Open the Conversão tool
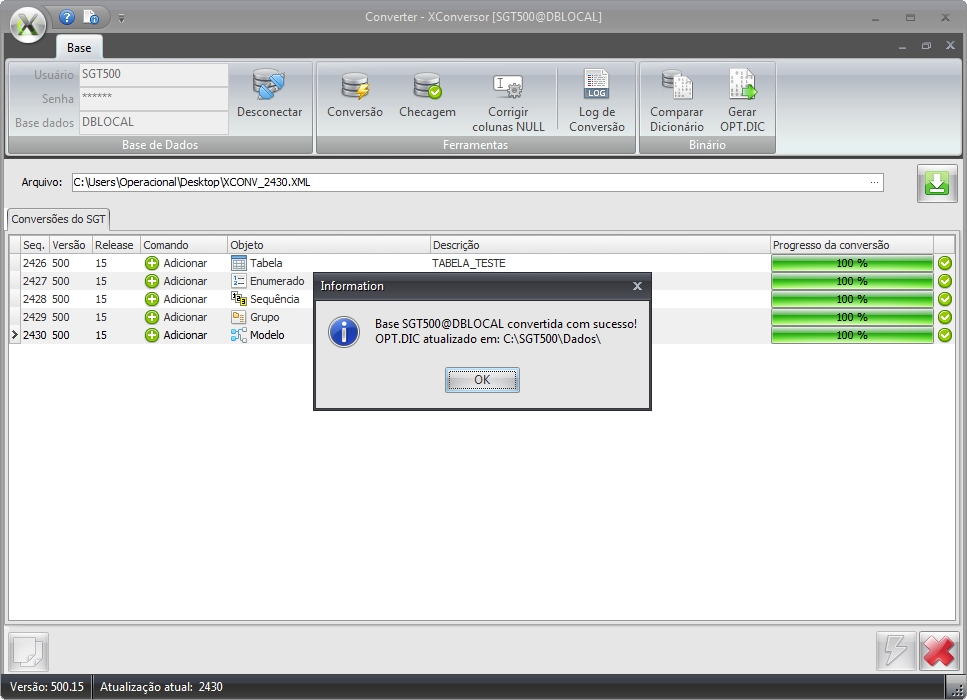This screenshot has height=700, width=967. 354,88
